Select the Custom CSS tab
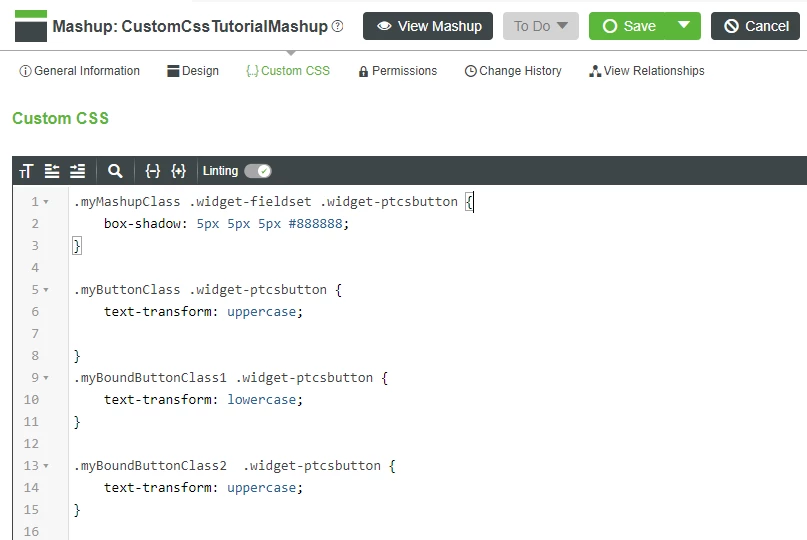 pos(288,71)
